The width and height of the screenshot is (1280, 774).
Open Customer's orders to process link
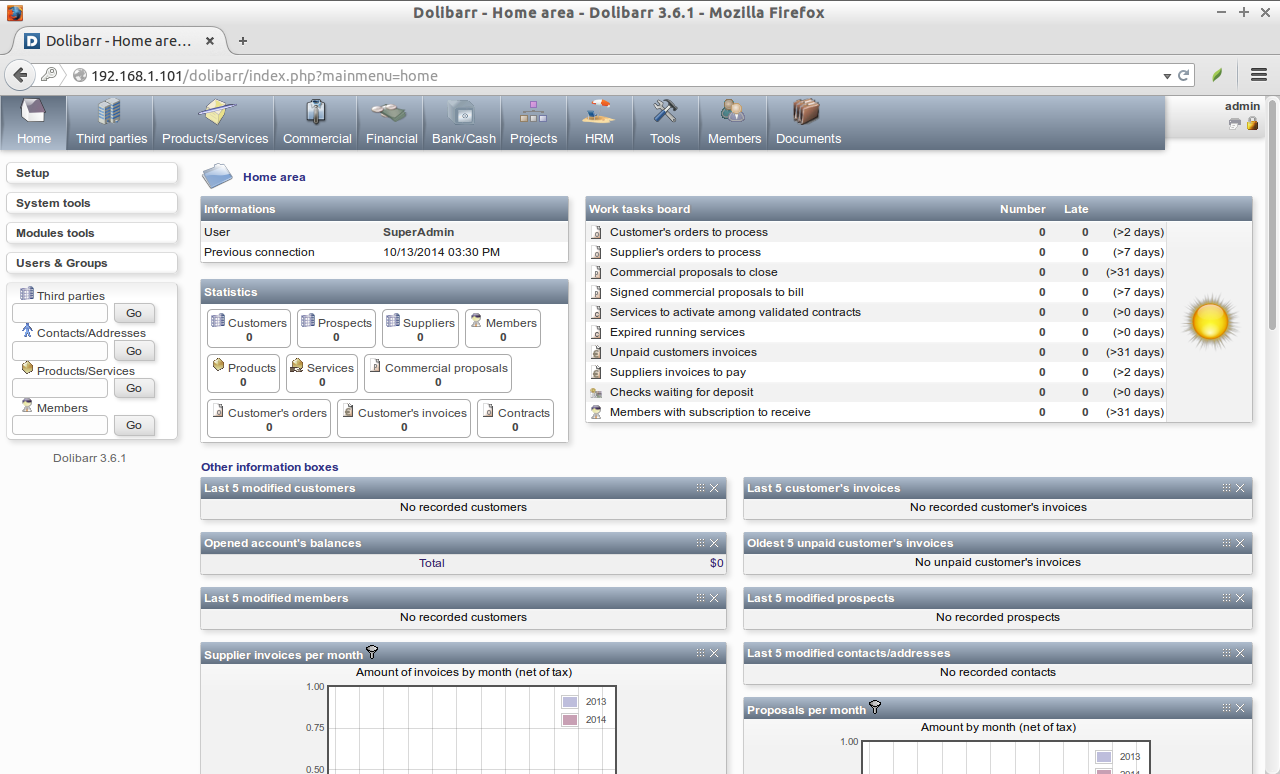pos(689,232)
